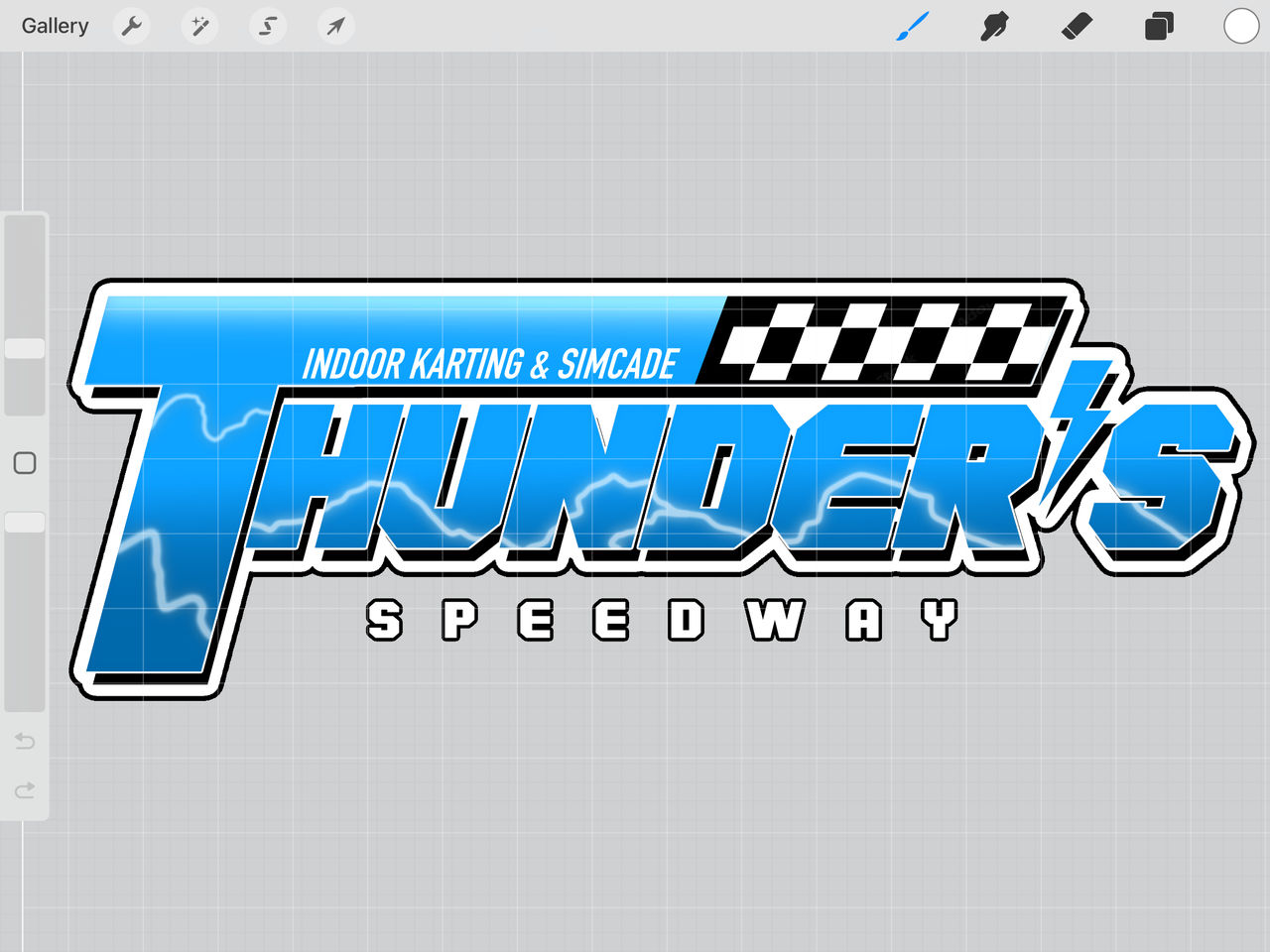The image size is (1270, 952).
Task: Undo the last stroke
Action: pos(24,741)
